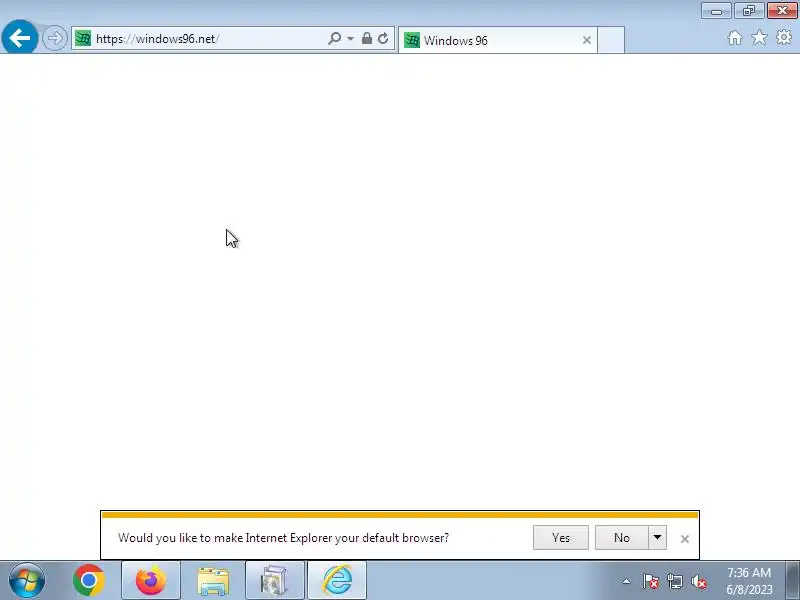Open Favorites star icon

point(759,38)
